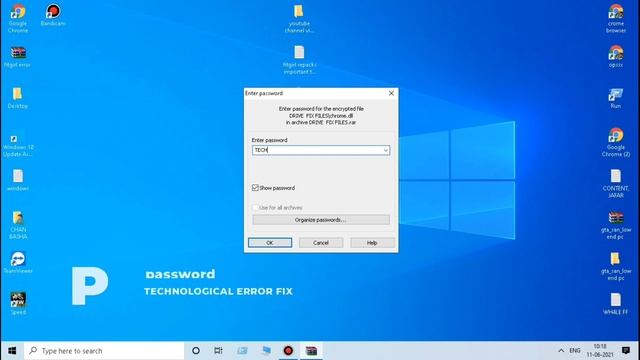Open the Google Chrome (2) shortcut
The width and height of the screenshot is (640, 360).
click(x=616, y=142)
